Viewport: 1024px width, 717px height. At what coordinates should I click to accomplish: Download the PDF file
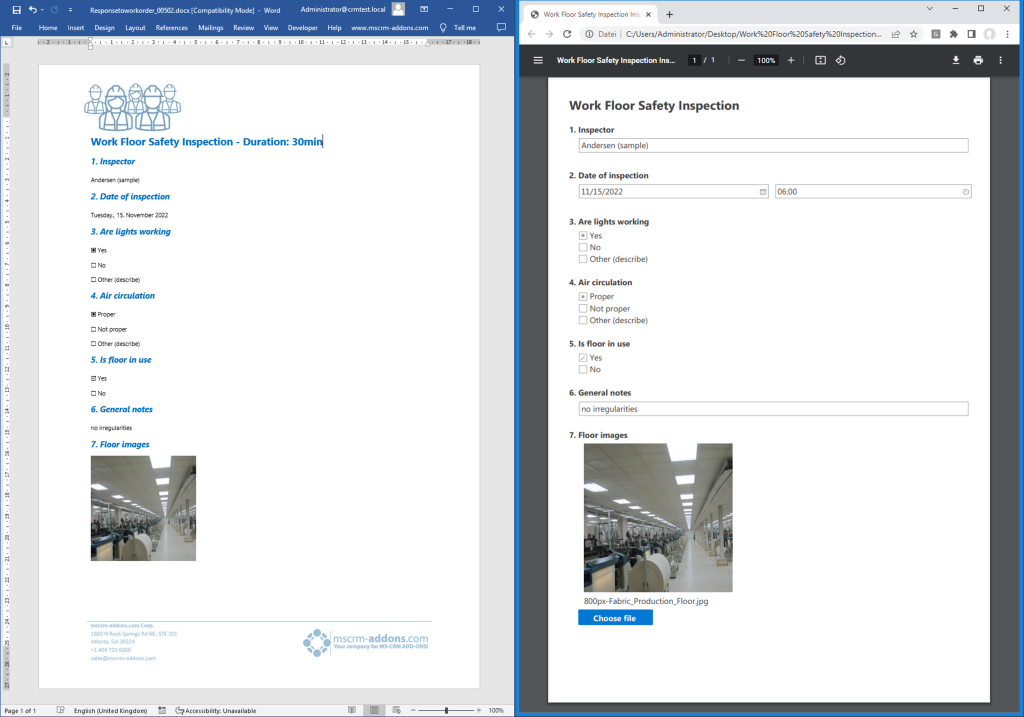pos(955,60)
